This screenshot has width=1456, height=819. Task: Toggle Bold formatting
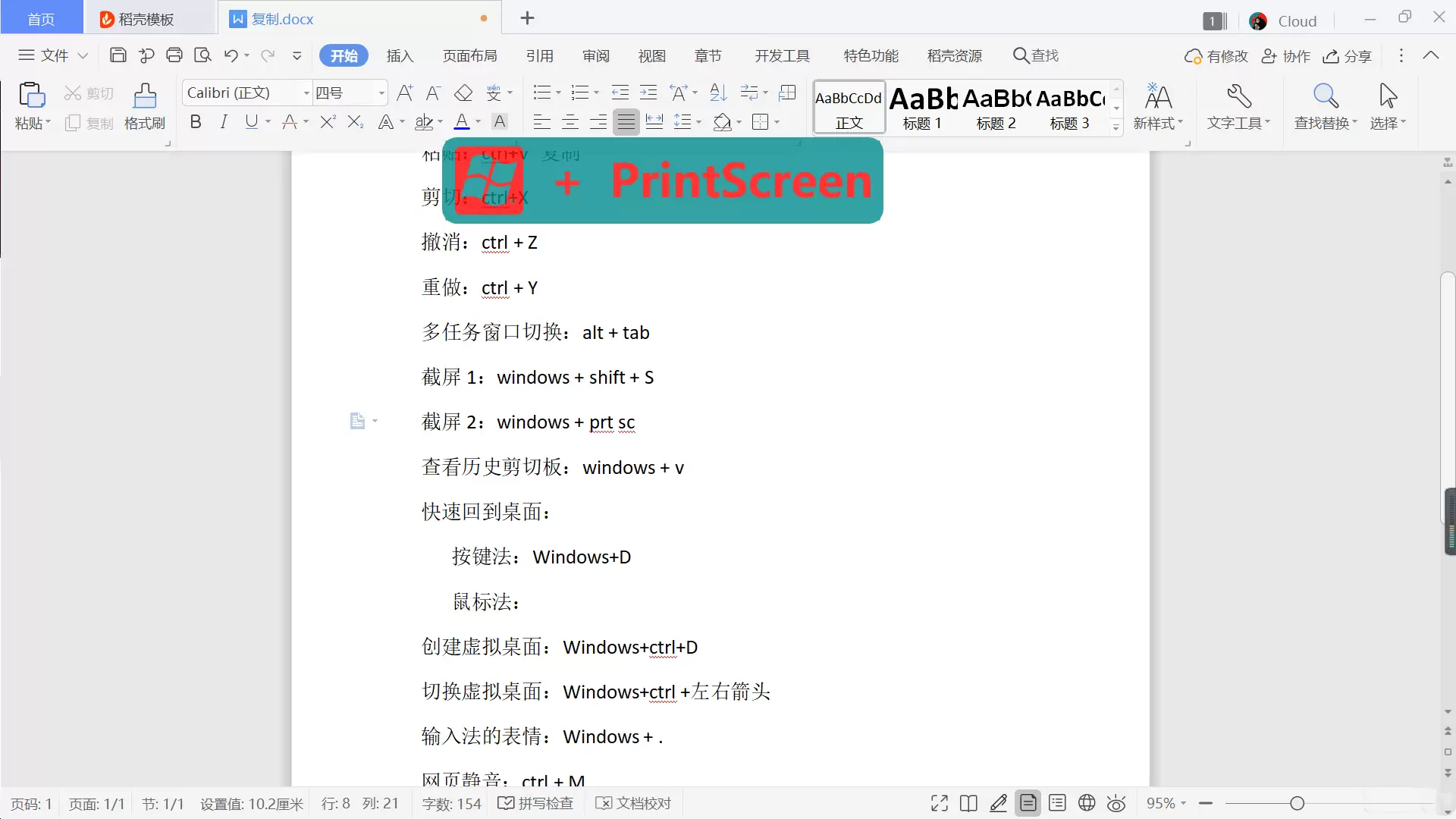coord(196,121)
